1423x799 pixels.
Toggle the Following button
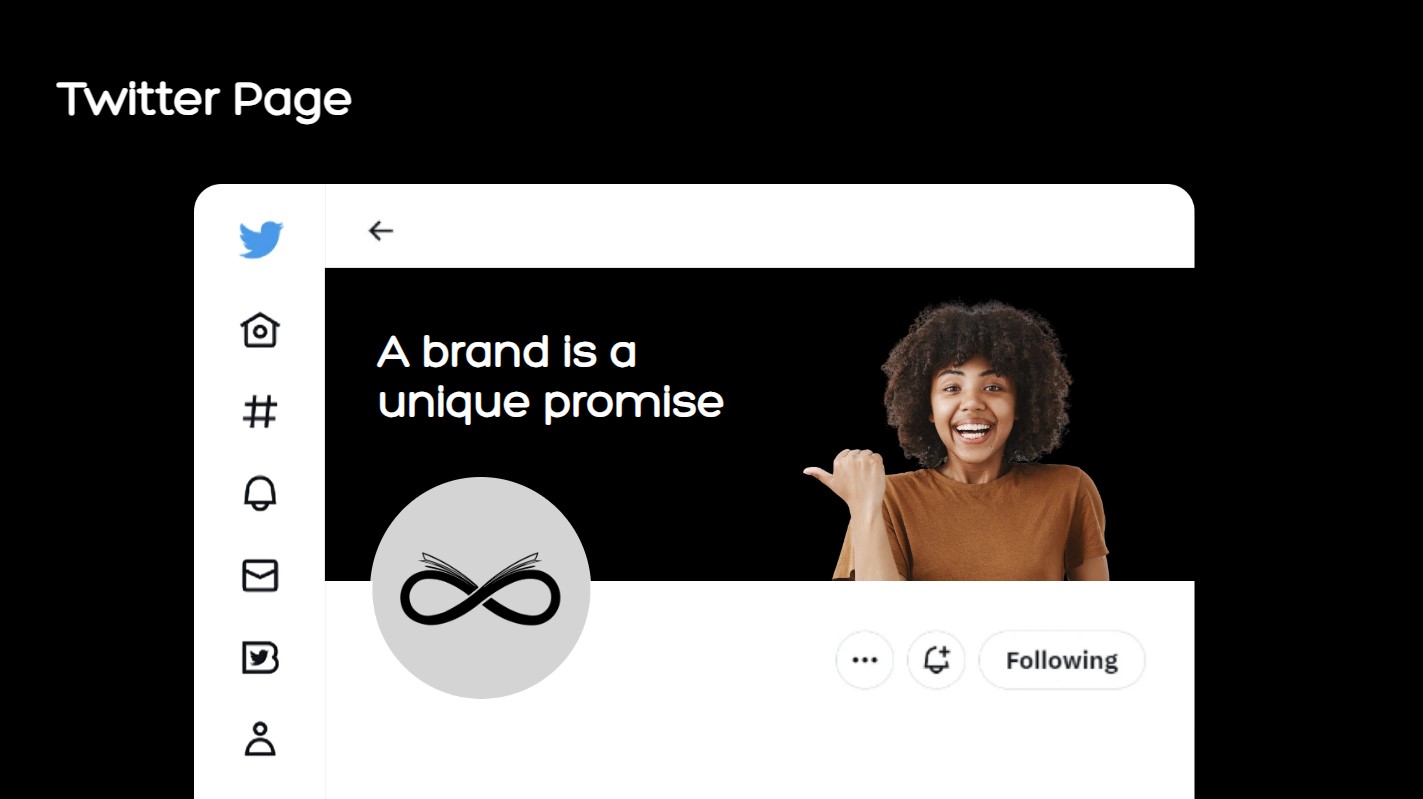point(1061,660)
